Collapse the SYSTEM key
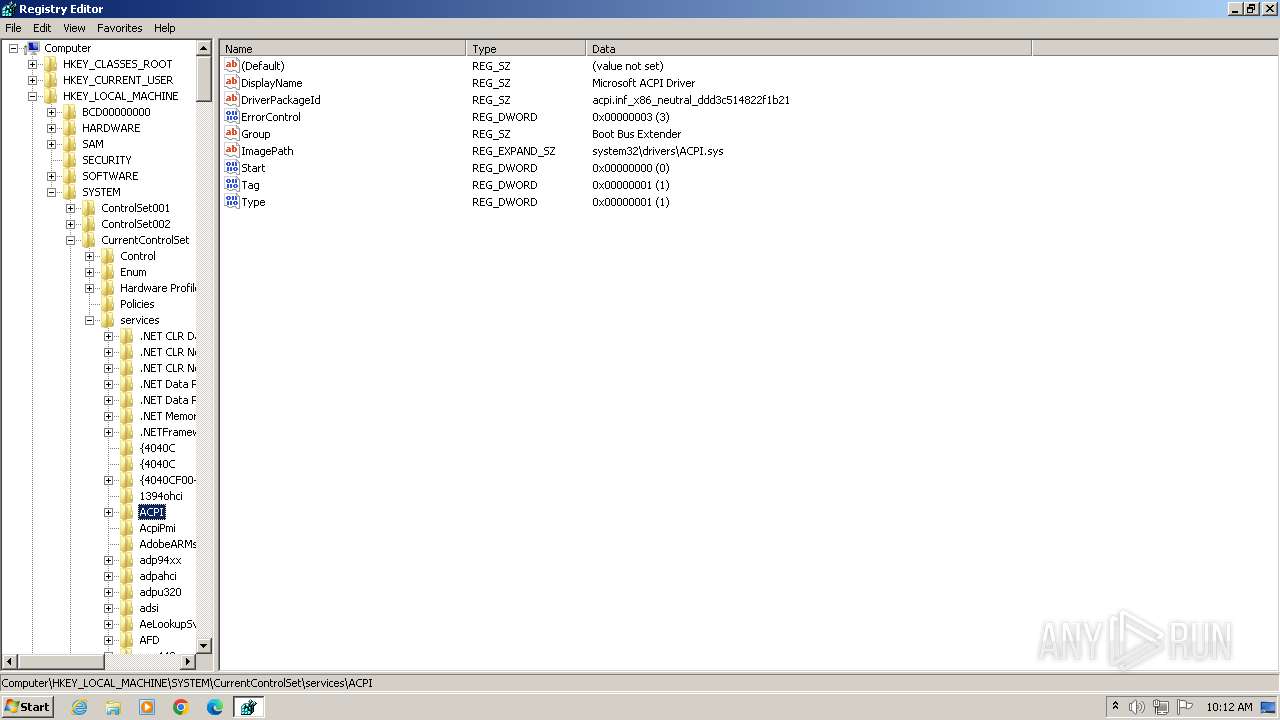The height and width of the screenshot is (720, 1280). pos(52,192)
